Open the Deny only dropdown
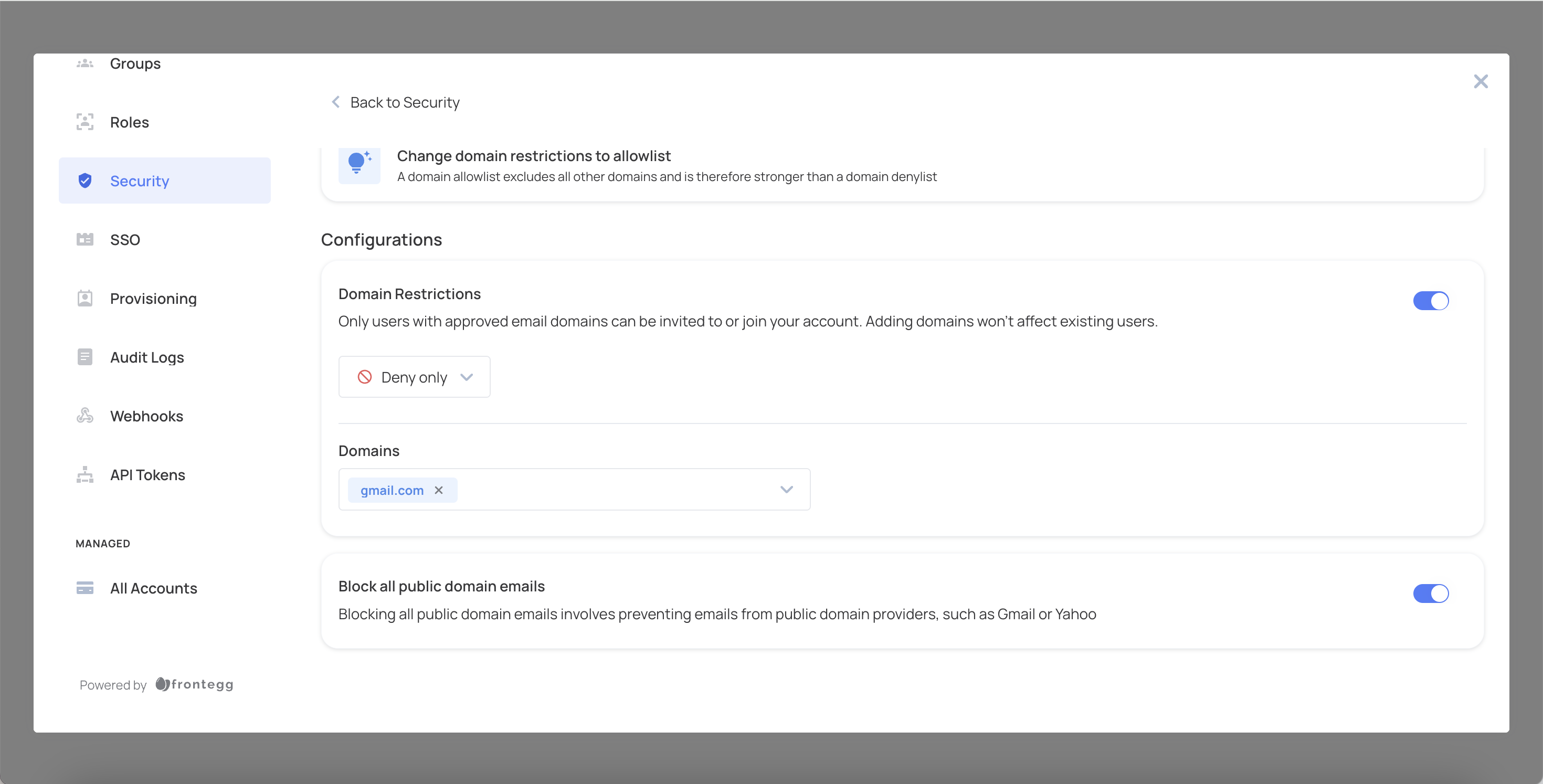 (415, 377)
